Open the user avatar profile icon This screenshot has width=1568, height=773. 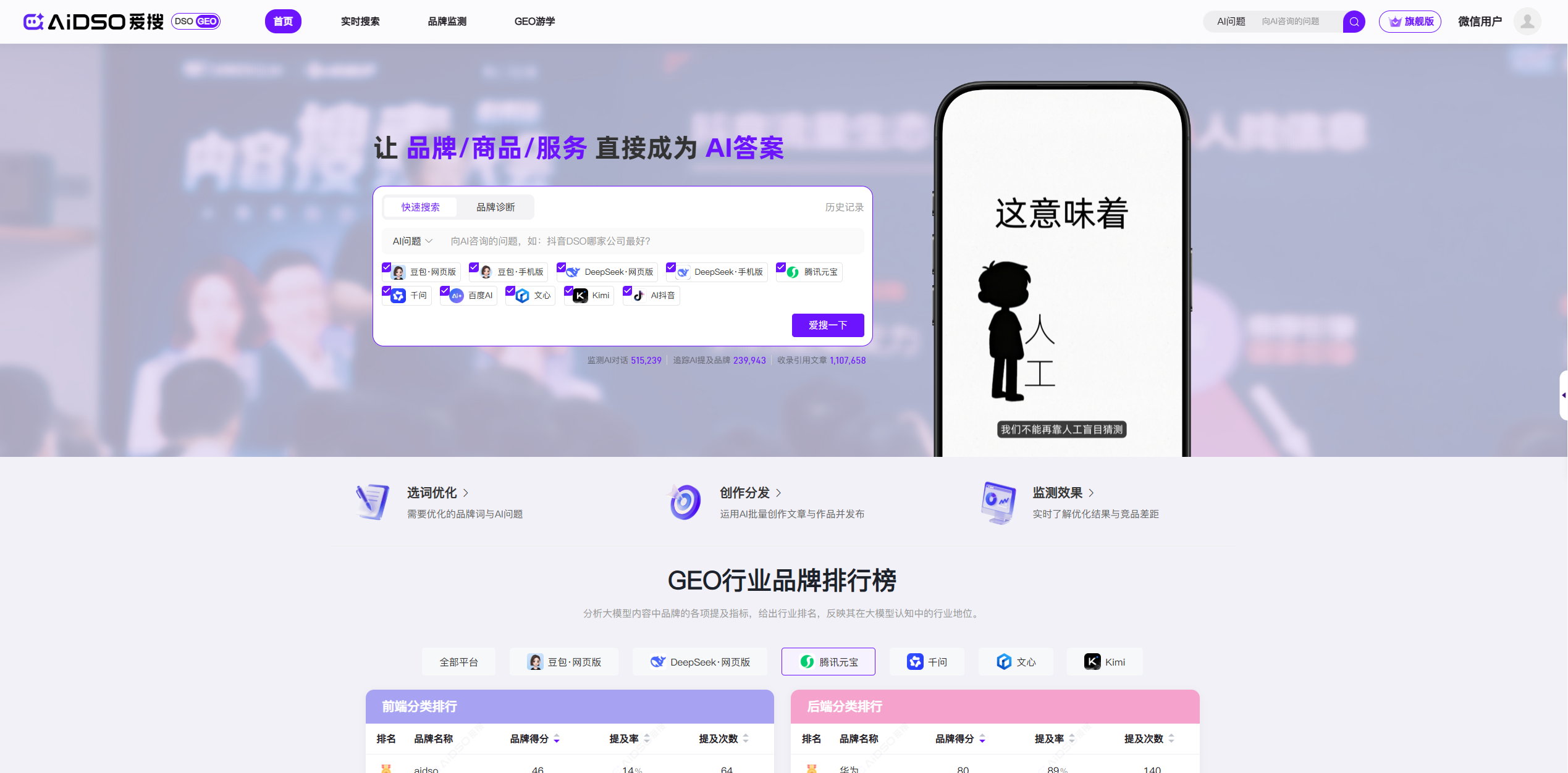point(1527,22)
